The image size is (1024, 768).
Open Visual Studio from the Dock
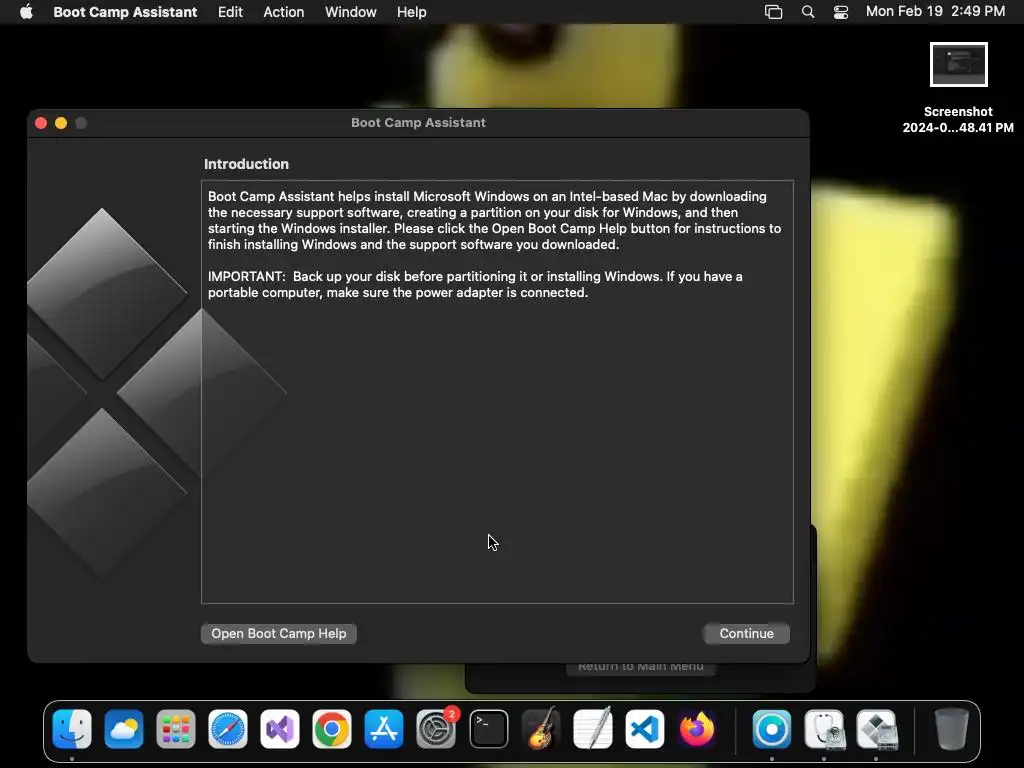click(280, 729)
